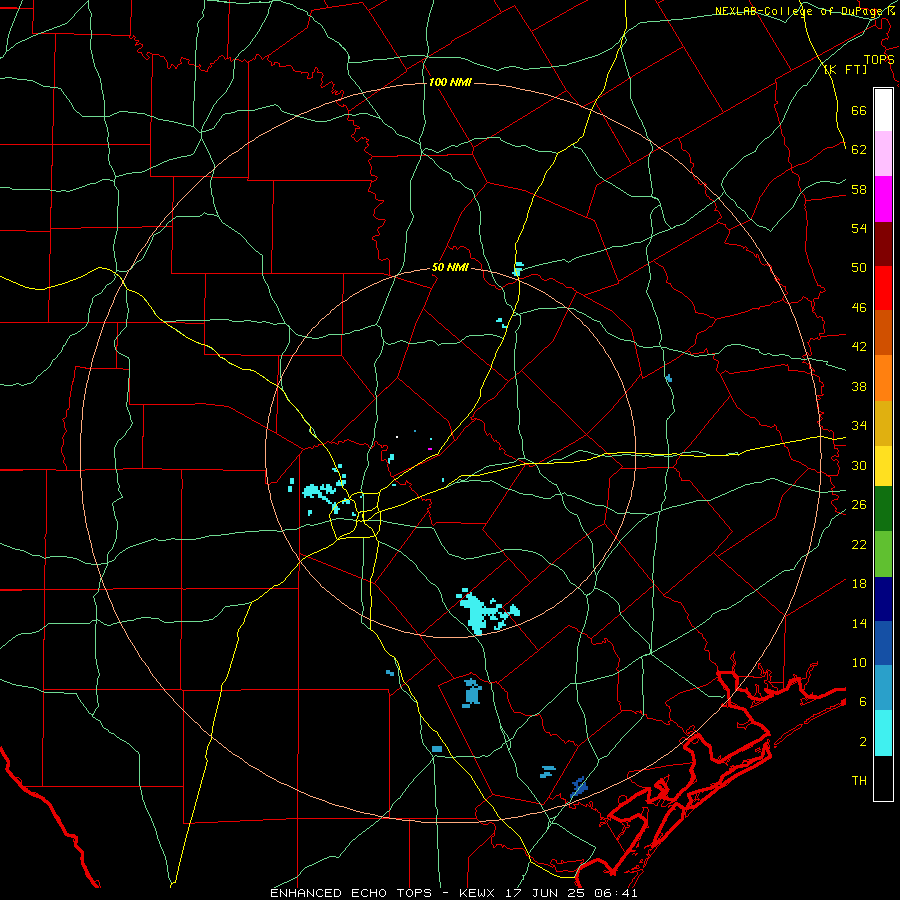Click the cyan echo on the 50 NMI ring
Viewport: 900px width, 900px height.
(518, 269)
